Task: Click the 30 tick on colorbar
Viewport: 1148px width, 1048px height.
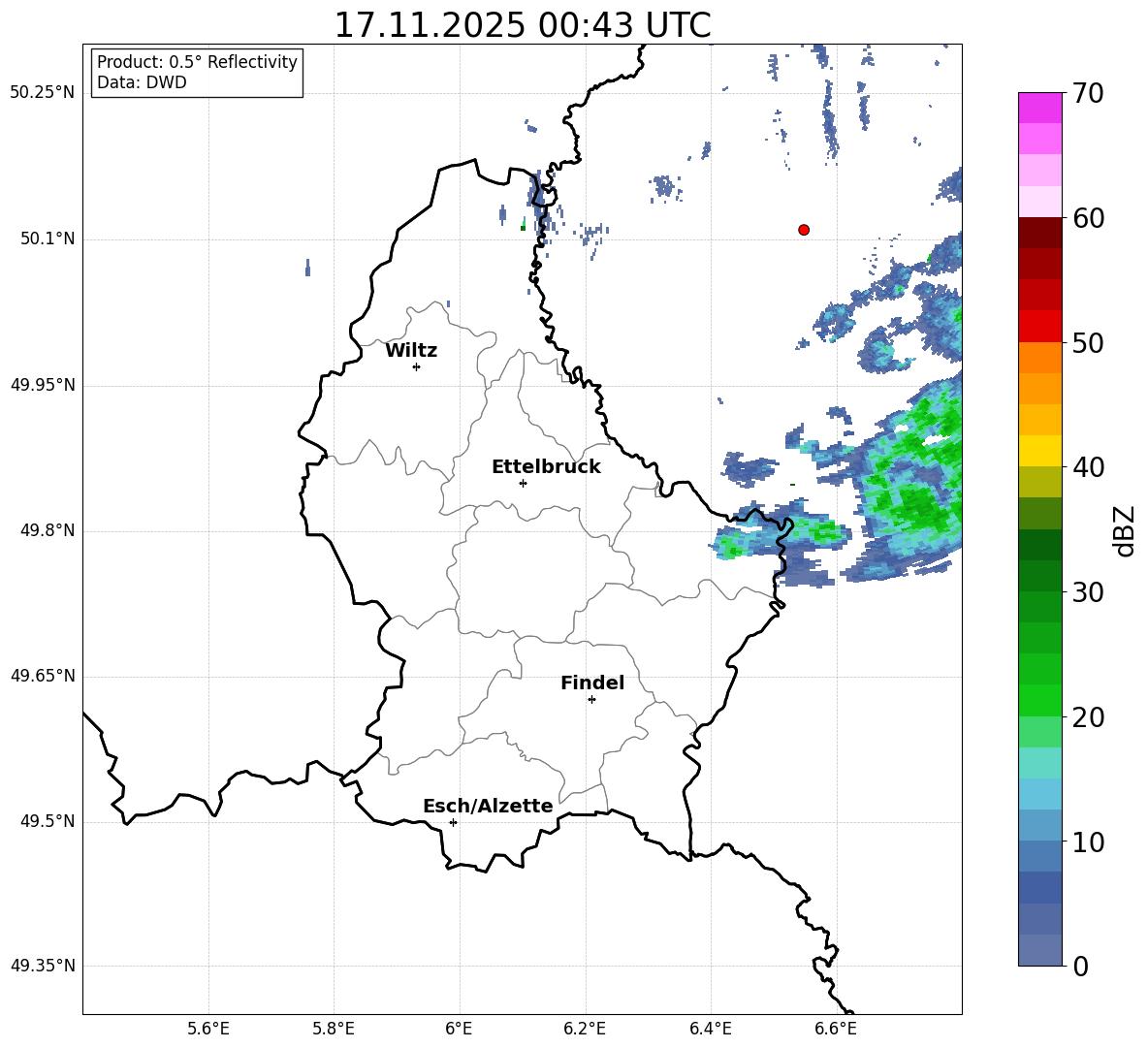Action: coord(1088,592)
